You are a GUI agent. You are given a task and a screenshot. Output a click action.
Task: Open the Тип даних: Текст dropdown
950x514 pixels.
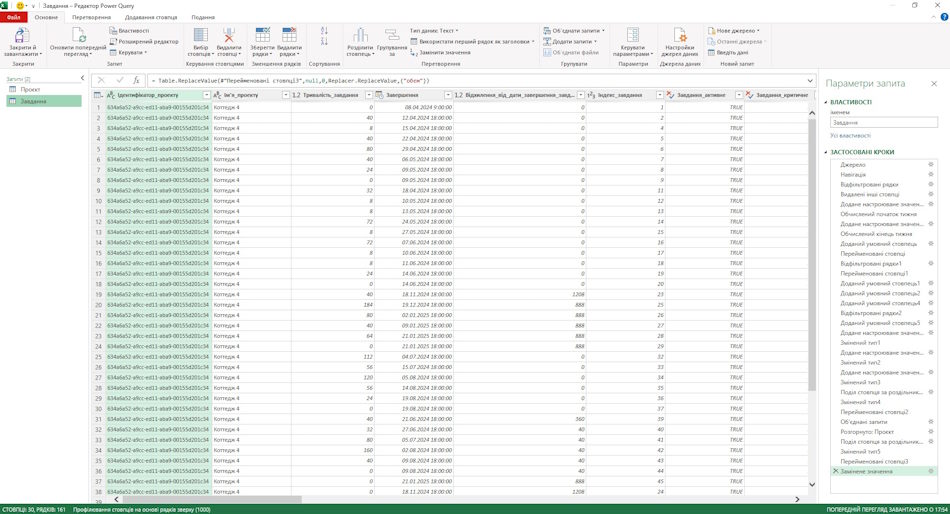point(434,30)
